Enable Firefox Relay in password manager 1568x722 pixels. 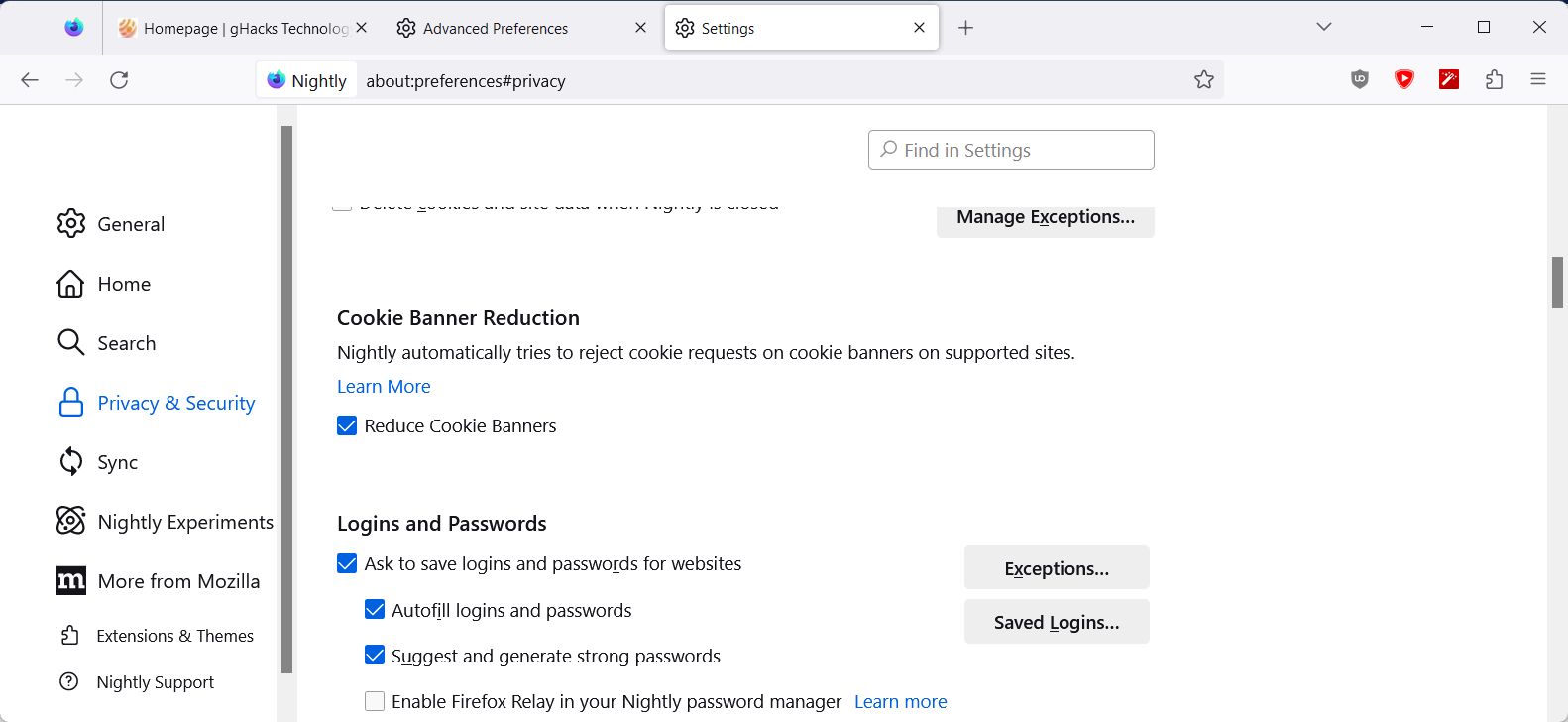click(375, 702)
